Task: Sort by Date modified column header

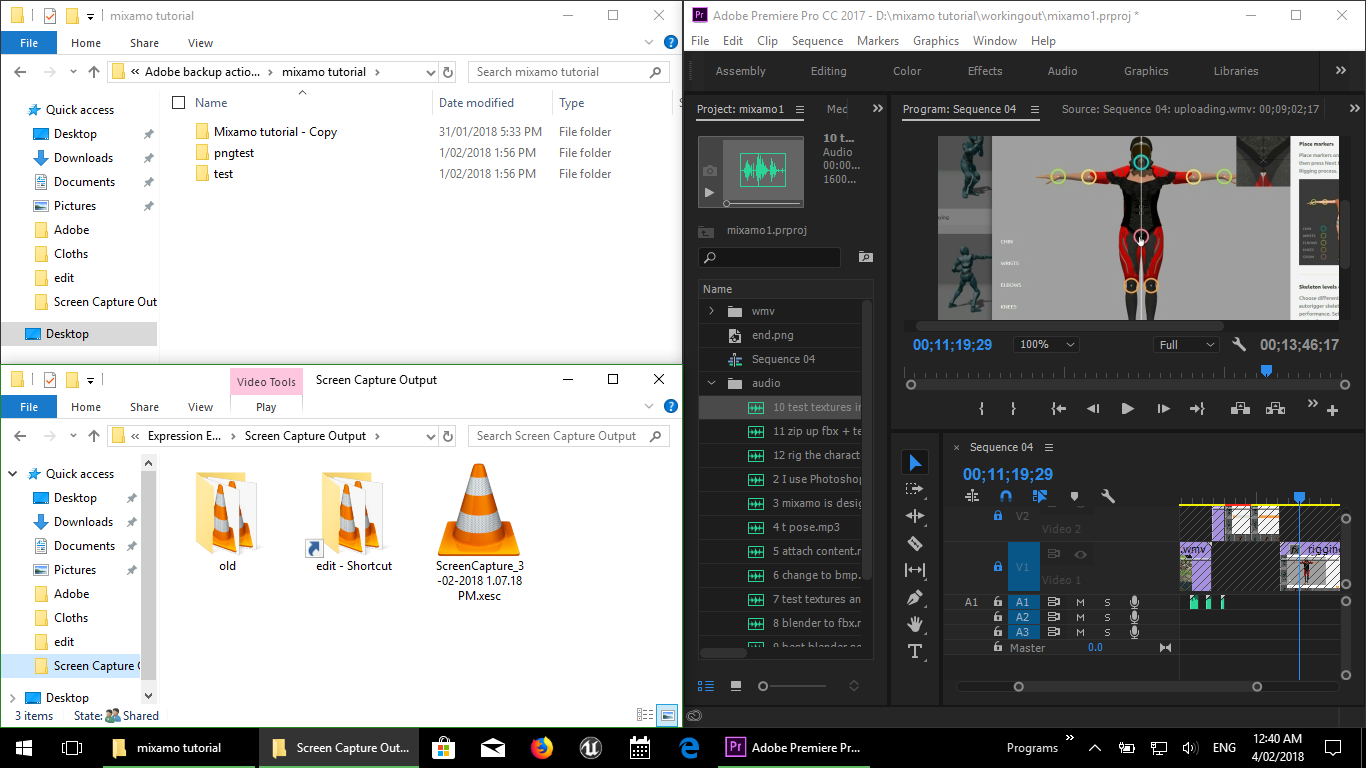Action: (476, 103)
